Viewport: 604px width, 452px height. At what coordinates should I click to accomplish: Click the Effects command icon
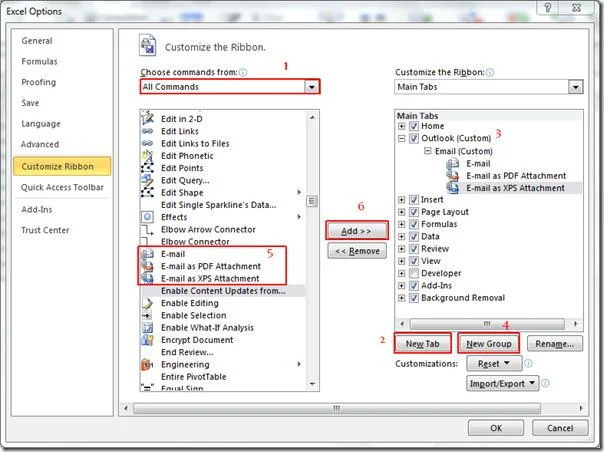147,217
